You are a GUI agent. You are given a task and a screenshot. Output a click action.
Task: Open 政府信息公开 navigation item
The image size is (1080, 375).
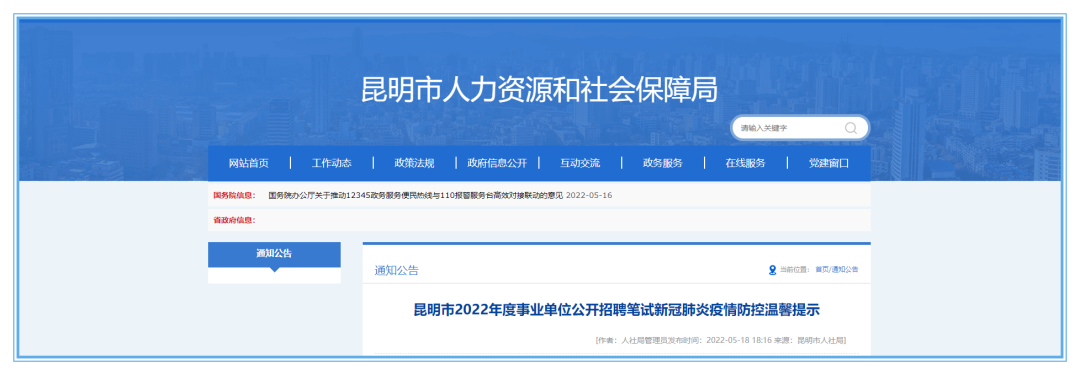(x=497, y=163)
